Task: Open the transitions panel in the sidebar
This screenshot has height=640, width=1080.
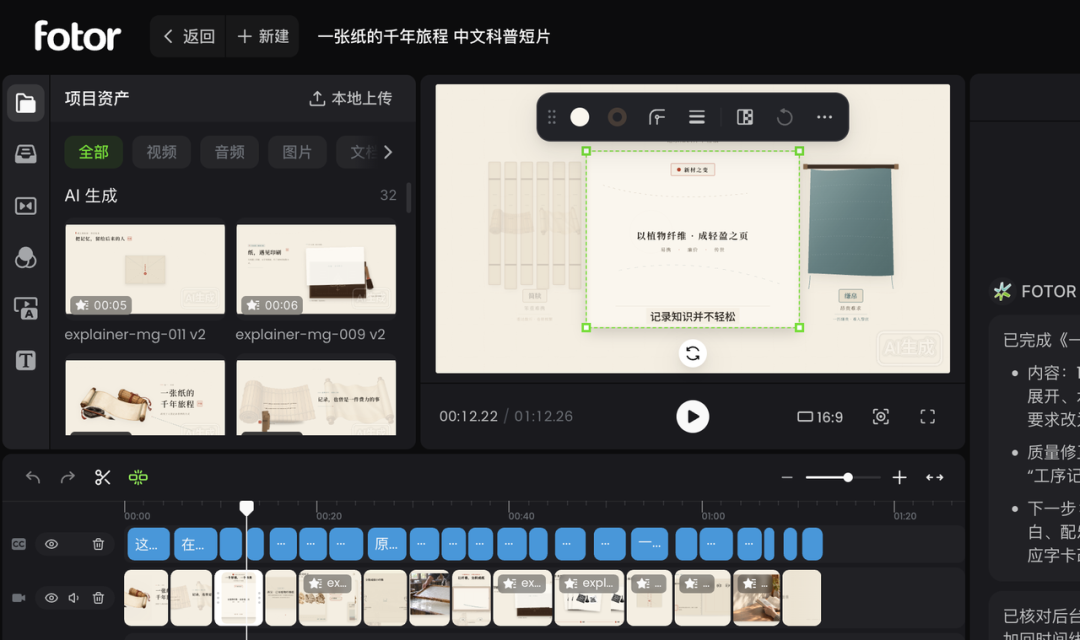Action: click(25, 206)
